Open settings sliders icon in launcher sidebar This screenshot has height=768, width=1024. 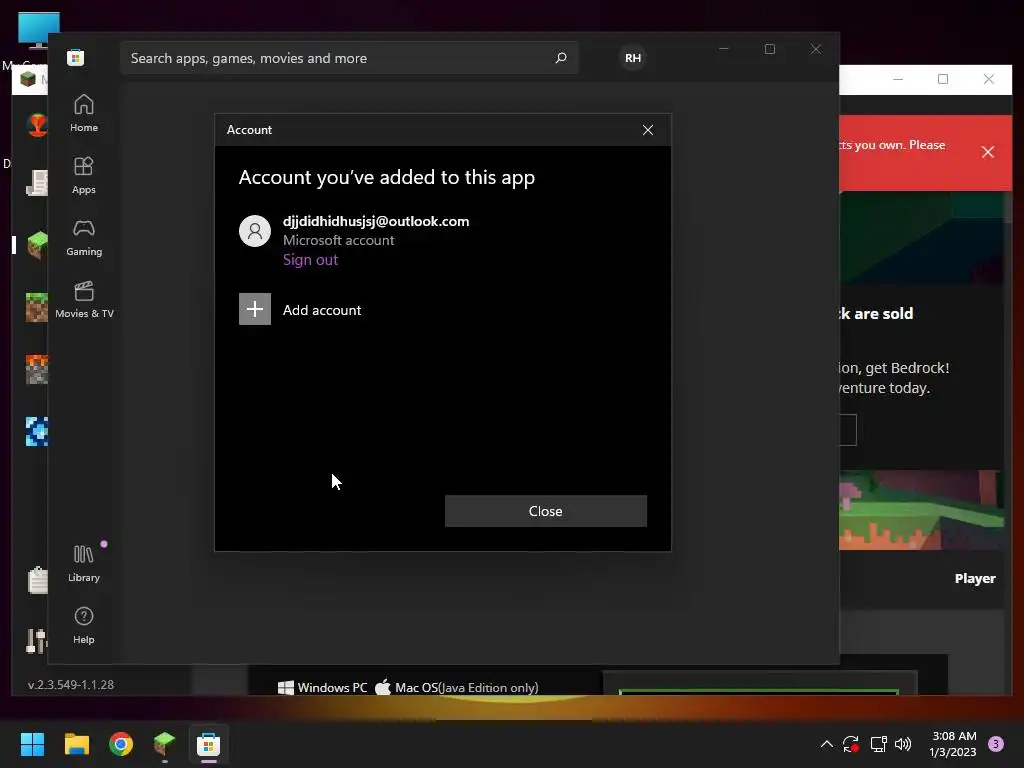pyautogui.click(x=37, y=641)
